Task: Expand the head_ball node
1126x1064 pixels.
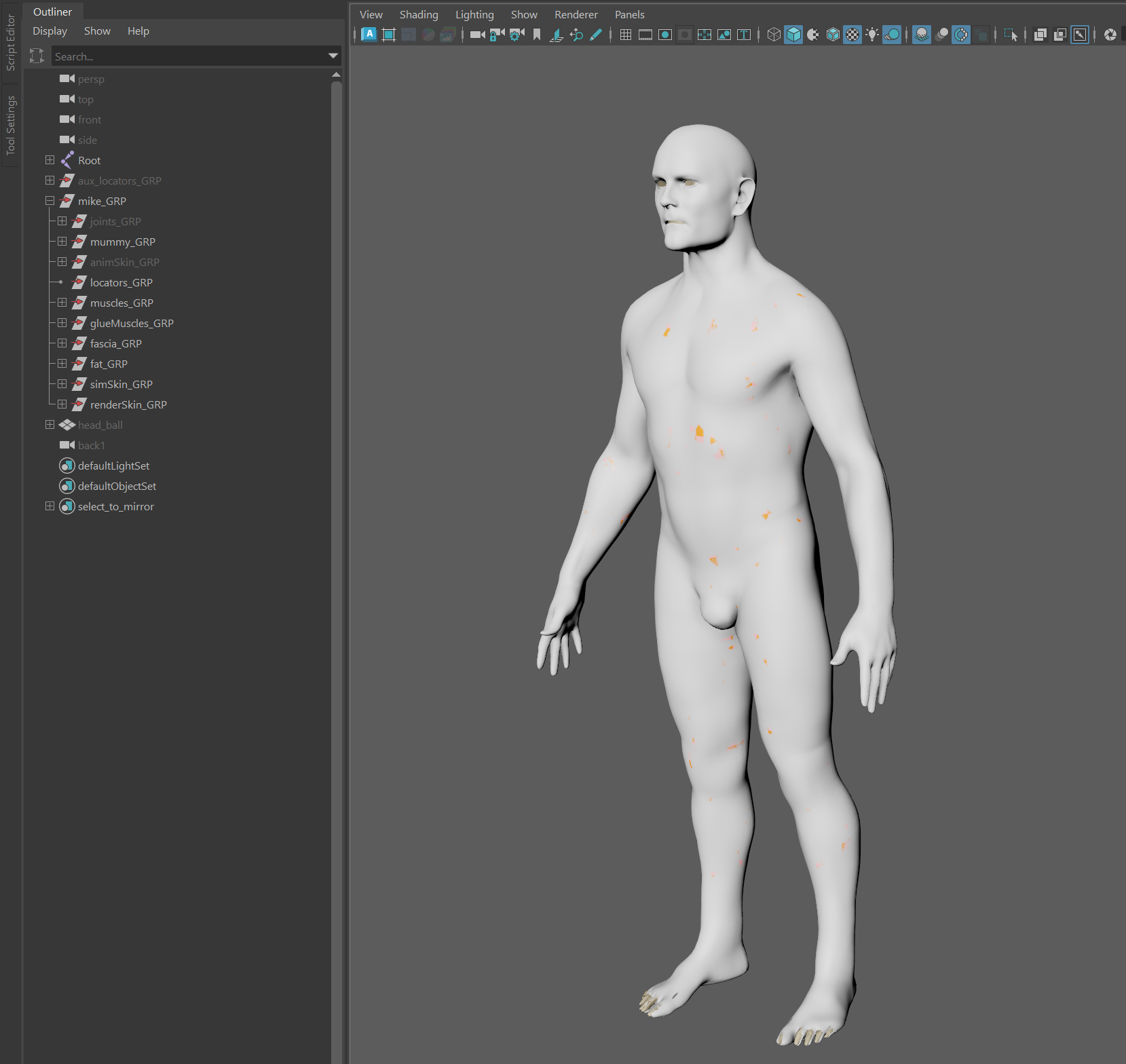Action: click(50, 424)
